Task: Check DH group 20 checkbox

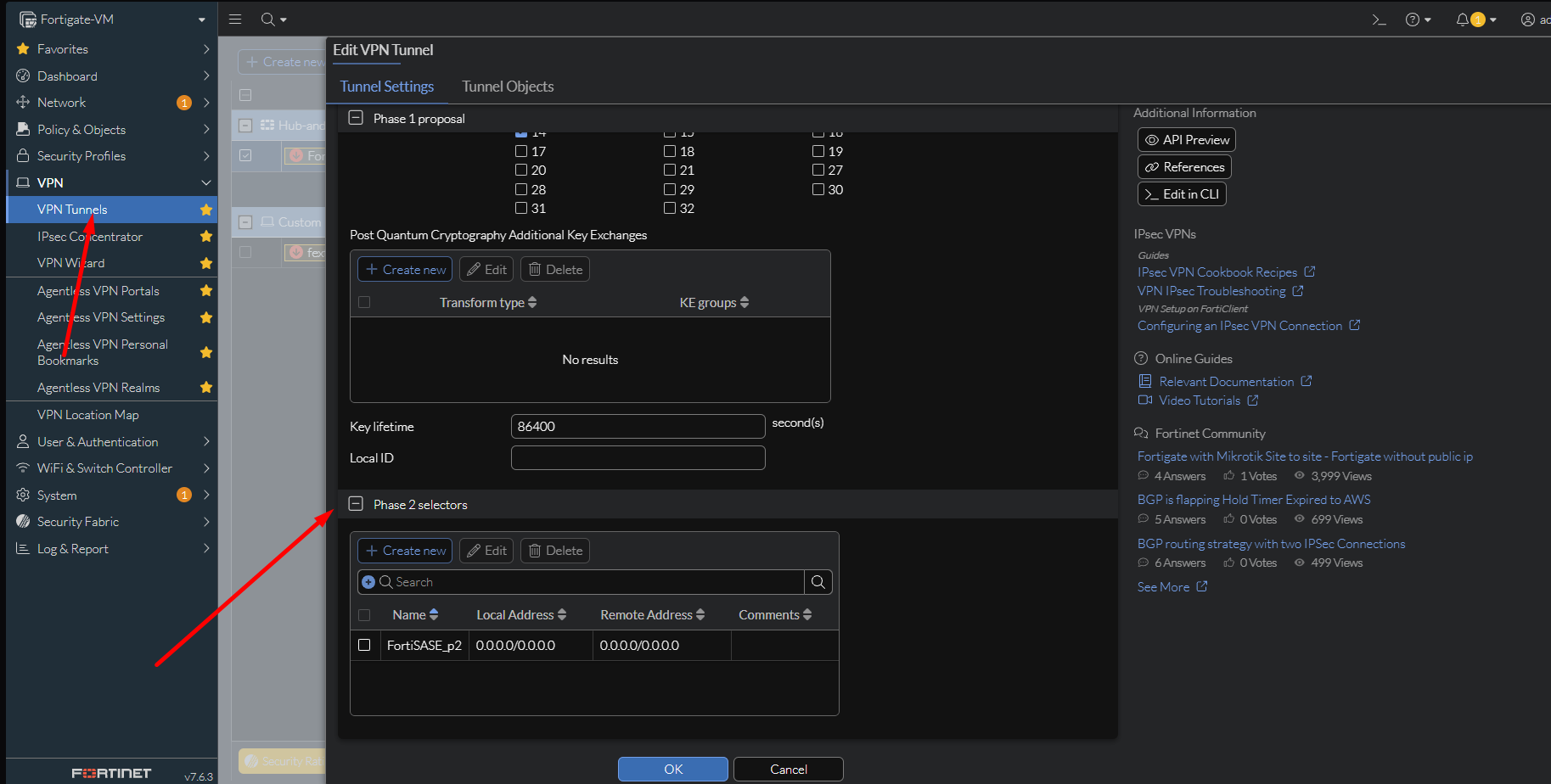Action: (x=521, y=170)
